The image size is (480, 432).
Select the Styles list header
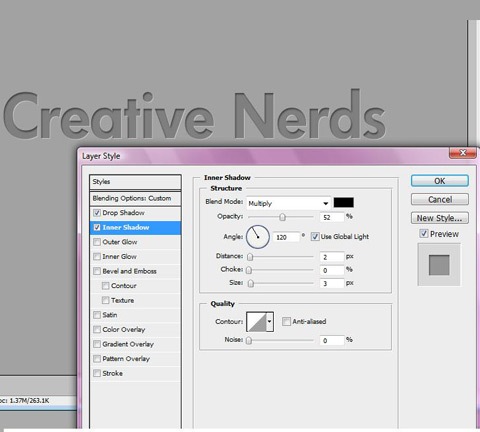[135, 182]
